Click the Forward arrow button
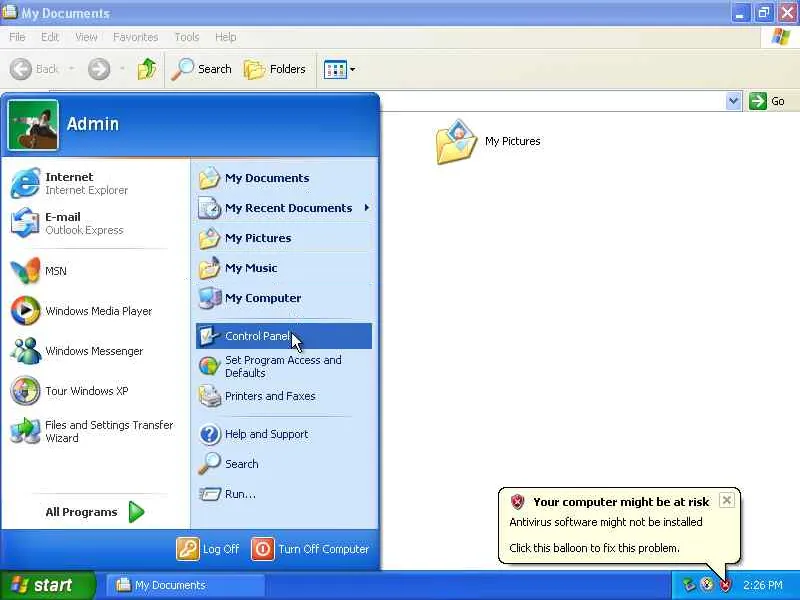 99,69
